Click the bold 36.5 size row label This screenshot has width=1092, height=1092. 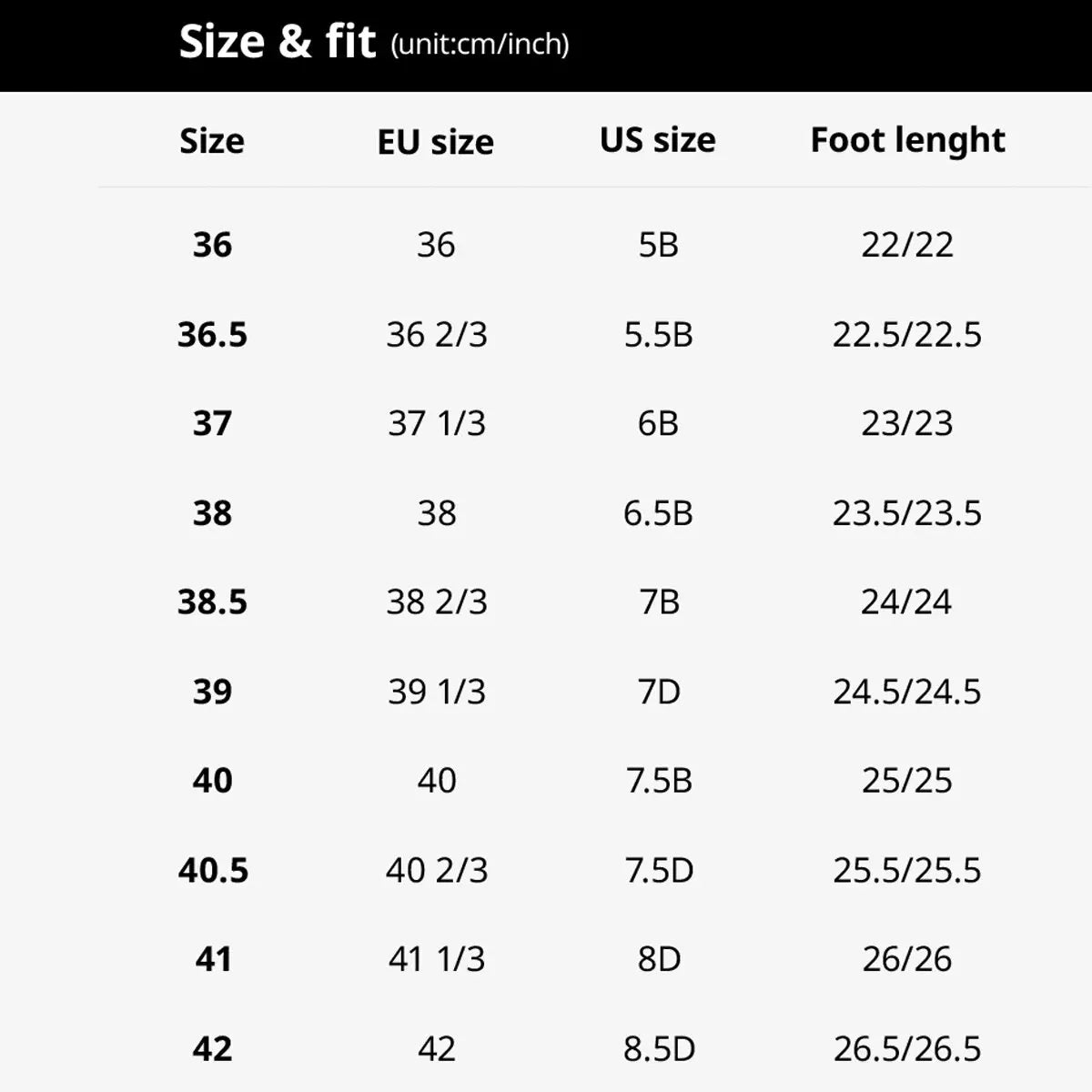click(x=212, y=335)
